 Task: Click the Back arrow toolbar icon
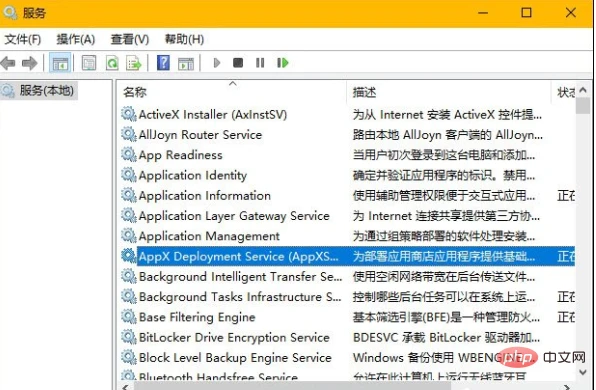(8, 63)
